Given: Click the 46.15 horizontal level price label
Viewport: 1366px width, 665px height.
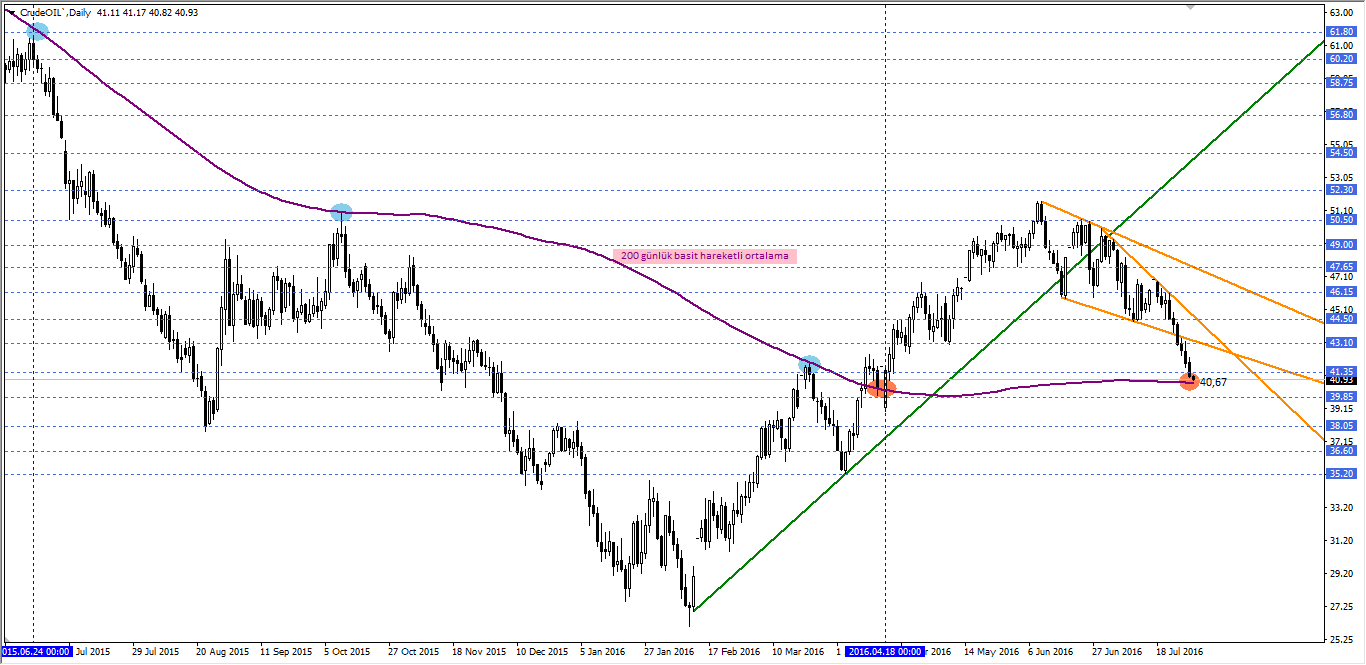Looking at the screenshot, I should pos(1341,292).
